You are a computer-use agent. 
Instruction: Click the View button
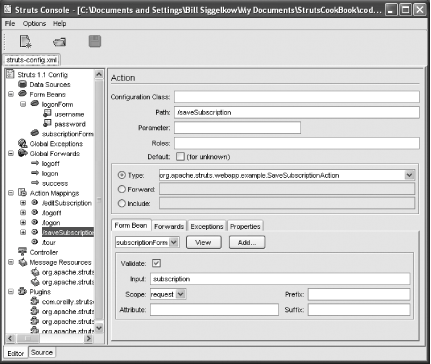click(x=203, y=243)
